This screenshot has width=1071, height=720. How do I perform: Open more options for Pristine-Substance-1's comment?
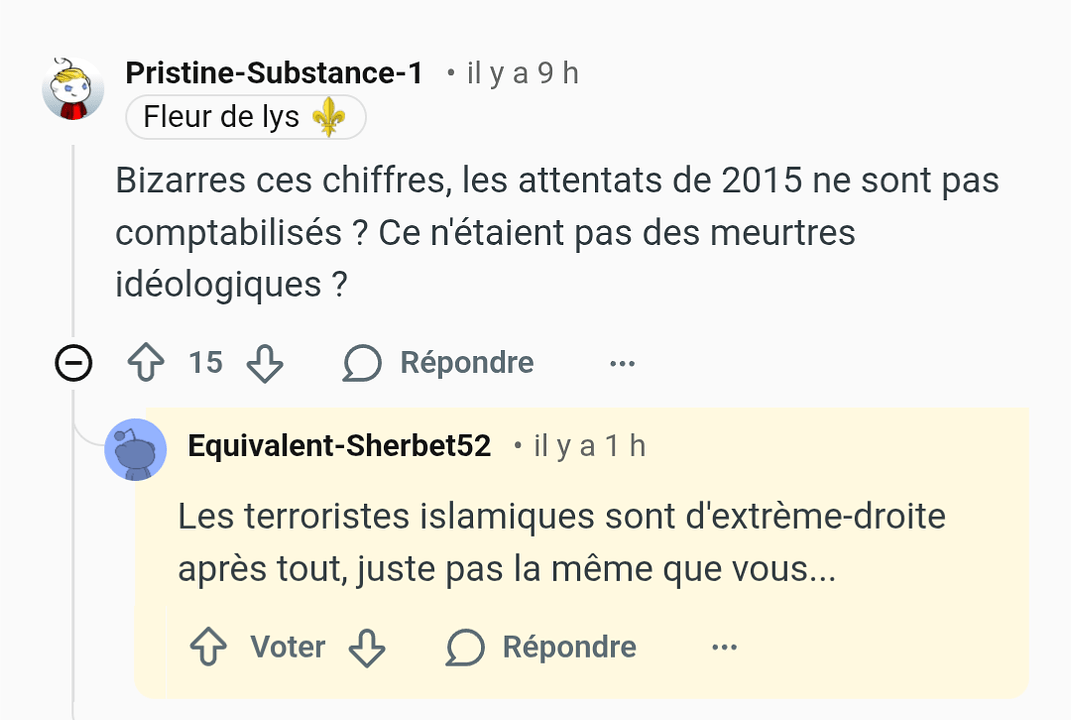pos(622,363)
